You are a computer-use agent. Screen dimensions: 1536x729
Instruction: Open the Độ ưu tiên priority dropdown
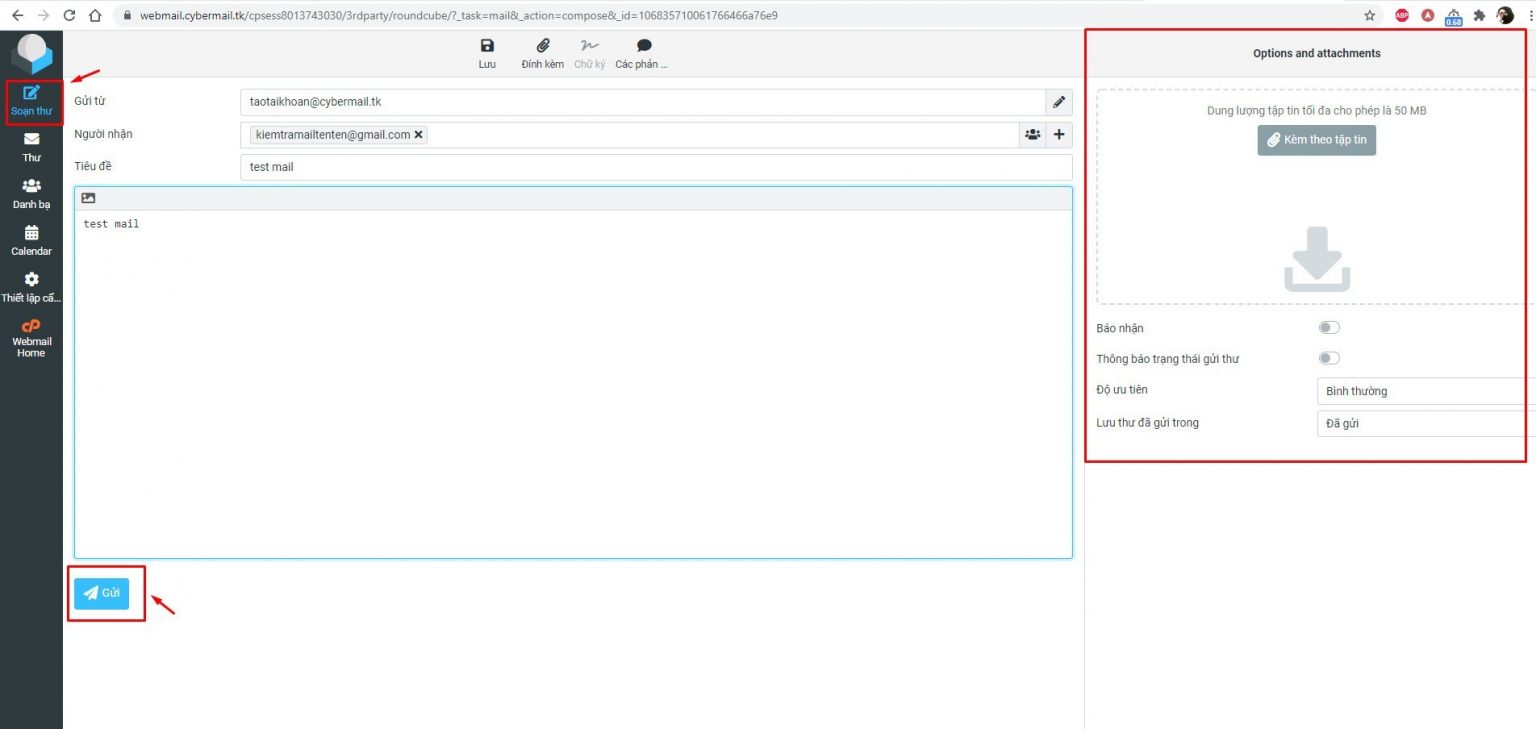[1420, 391]
